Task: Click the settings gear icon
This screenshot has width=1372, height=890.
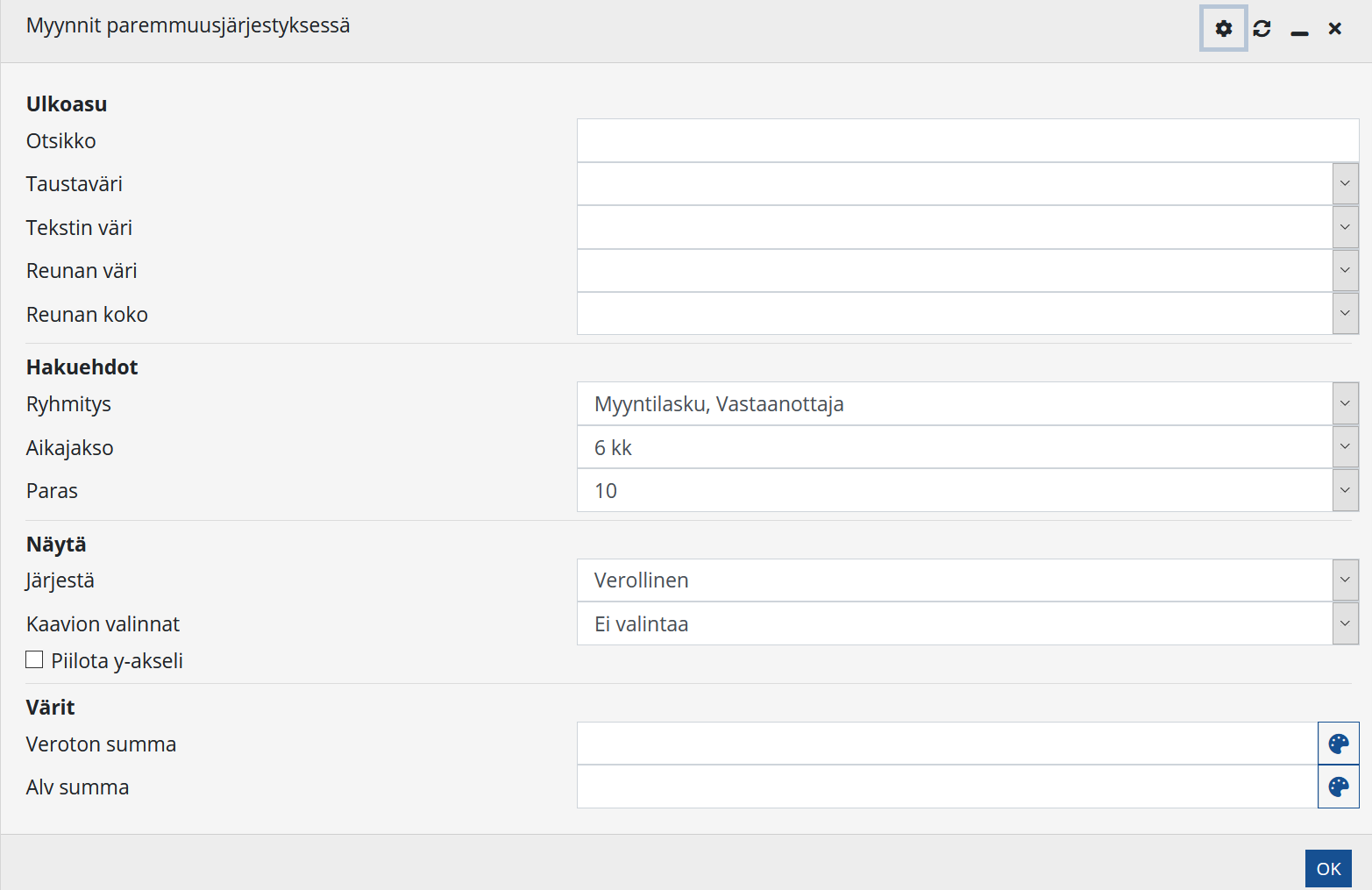Action: tap(1223, 28)
